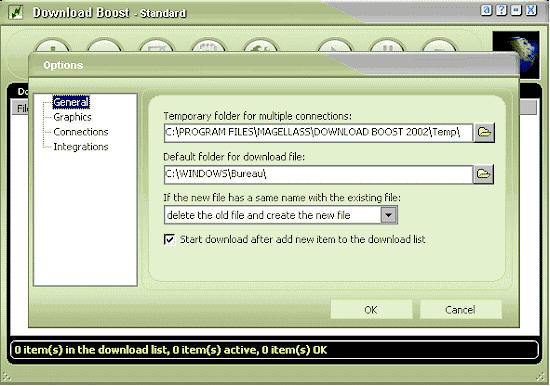Click the Options dialog title bar
550x386 pixels.
[274, 65]
